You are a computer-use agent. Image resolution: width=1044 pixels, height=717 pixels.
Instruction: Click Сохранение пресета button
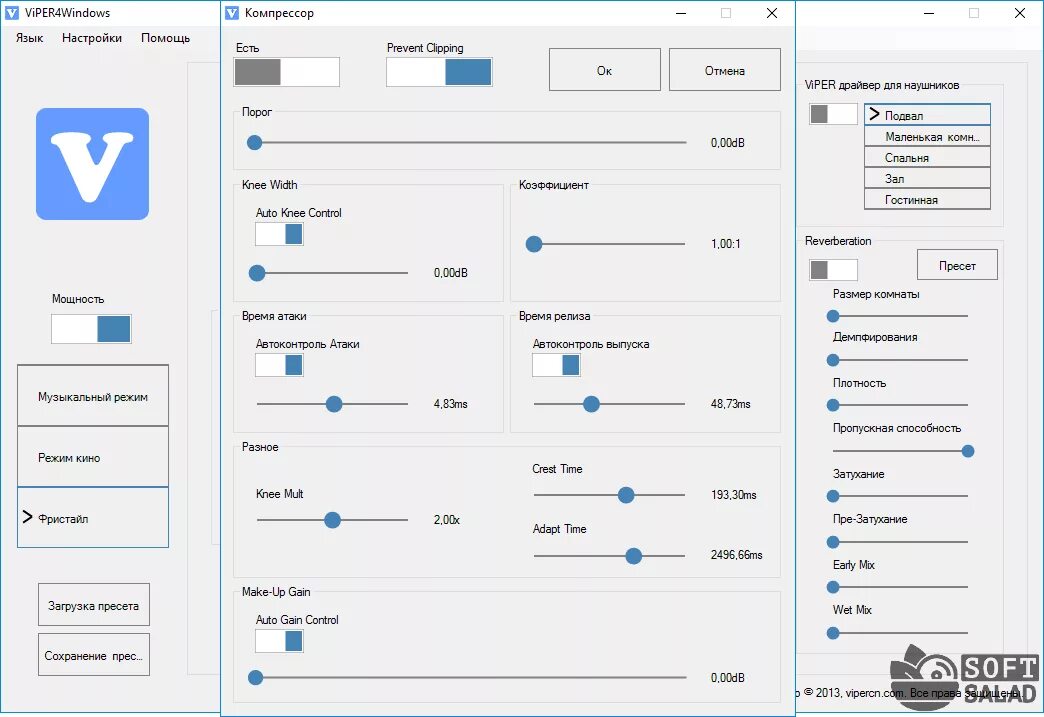click(x=94, y=655)
